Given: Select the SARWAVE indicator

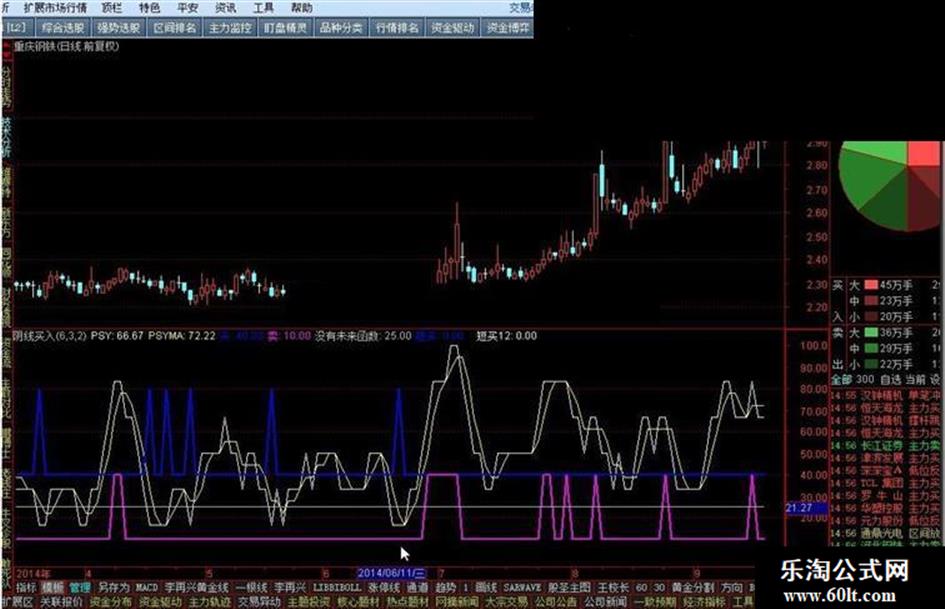Looking at the screenshot, I should click(522, 587).
